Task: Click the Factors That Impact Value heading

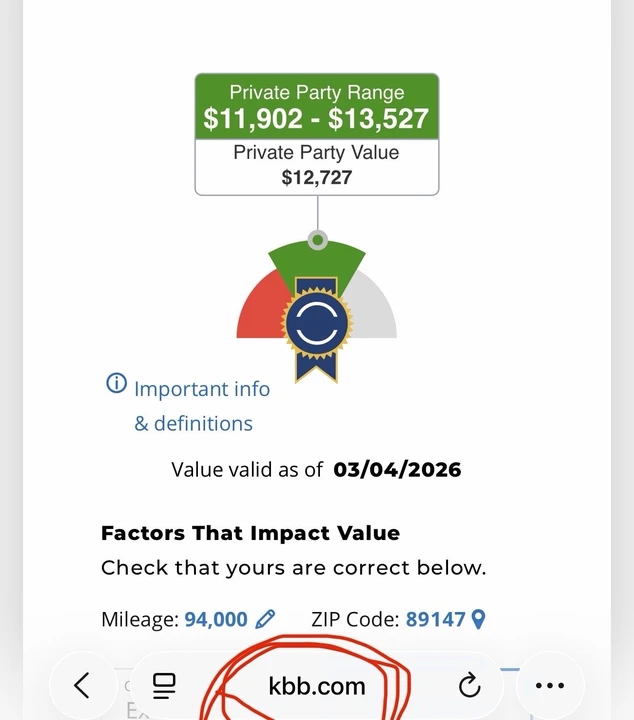Action: [x=250, y=533]
